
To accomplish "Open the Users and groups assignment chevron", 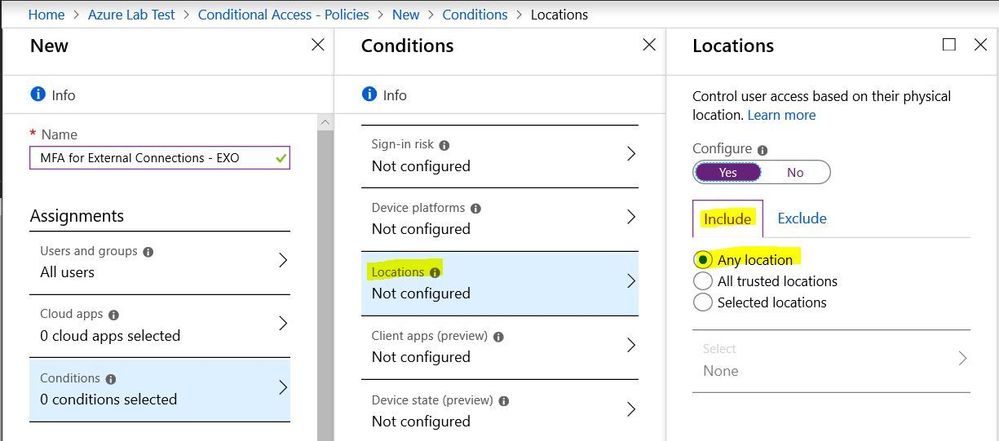I will click(x=283, y=260).
